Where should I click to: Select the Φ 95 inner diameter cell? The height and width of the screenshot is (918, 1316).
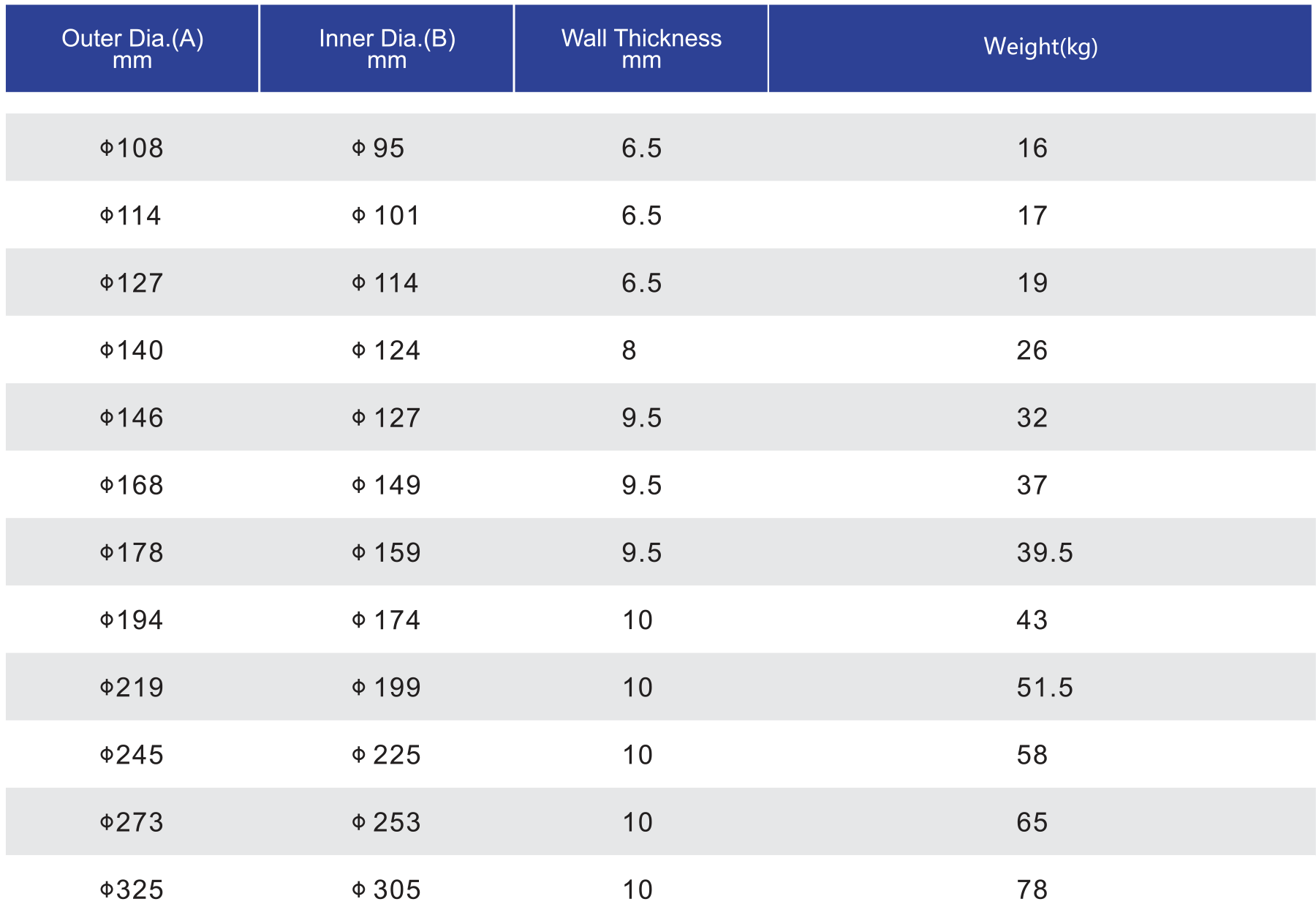point(378,148)
